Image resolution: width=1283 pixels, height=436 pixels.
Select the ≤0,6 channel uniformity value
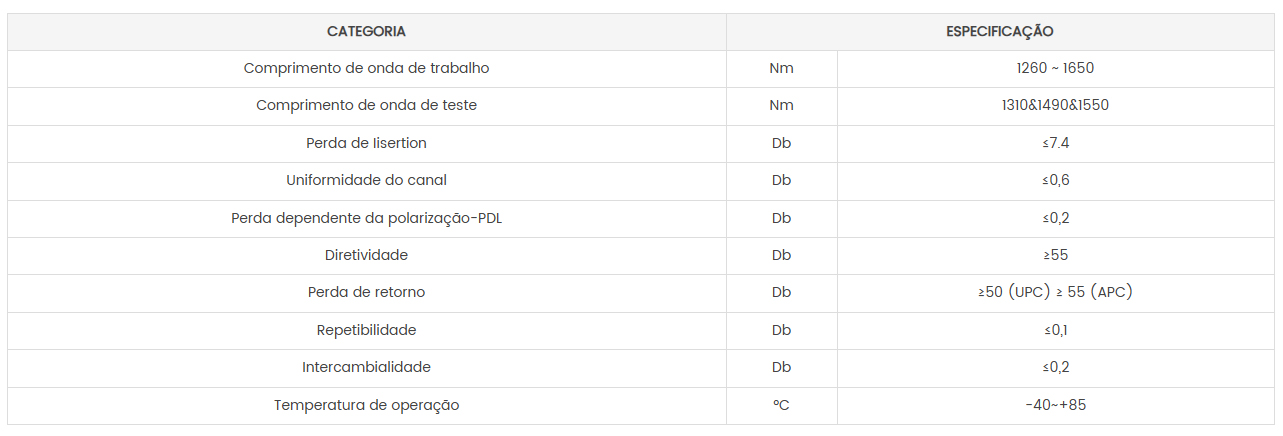tap(1056, 181)
